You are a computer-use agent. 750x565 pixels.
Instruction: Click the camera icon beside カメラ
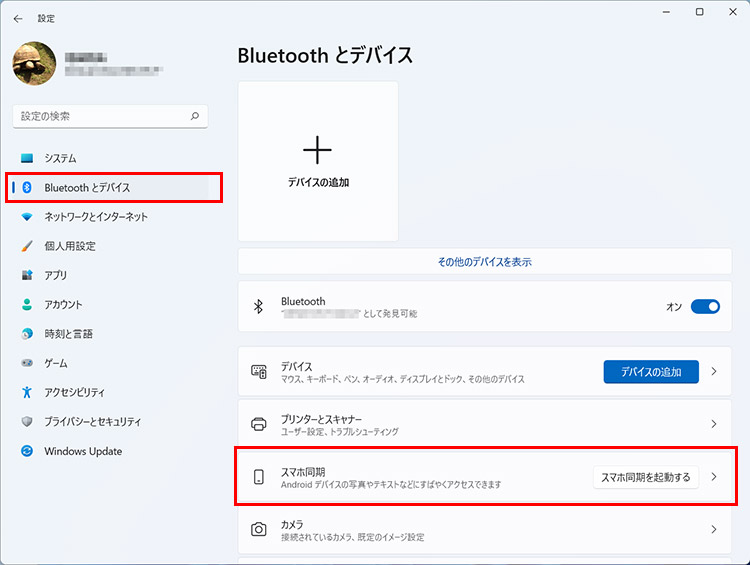click(x=259, y=530)
